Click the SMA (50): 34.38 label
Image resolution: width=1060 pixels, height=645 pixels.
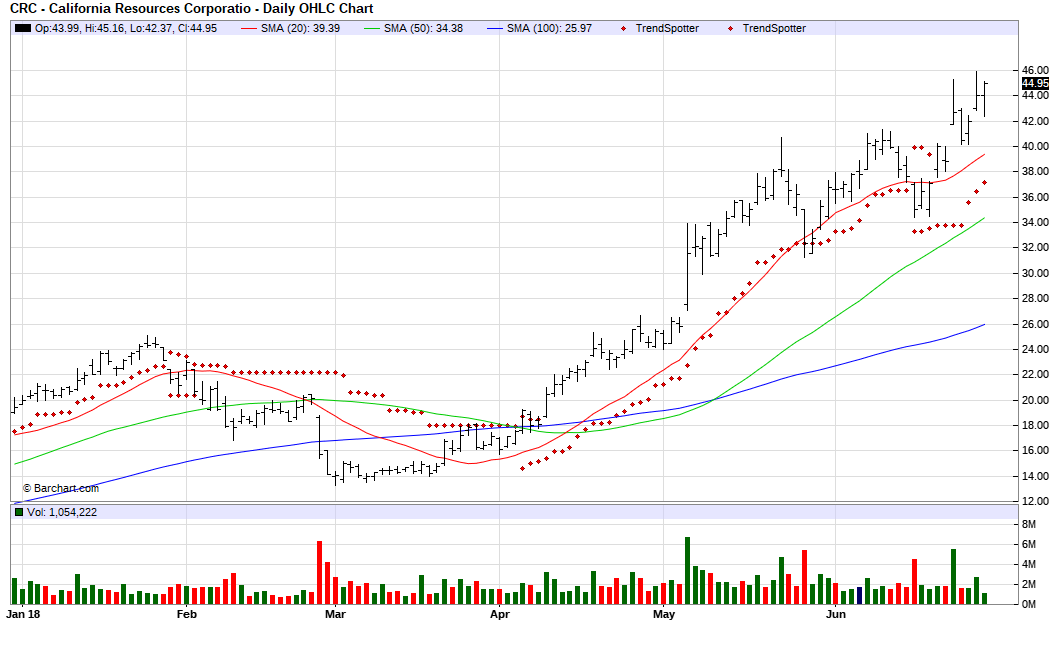(423, 28)
